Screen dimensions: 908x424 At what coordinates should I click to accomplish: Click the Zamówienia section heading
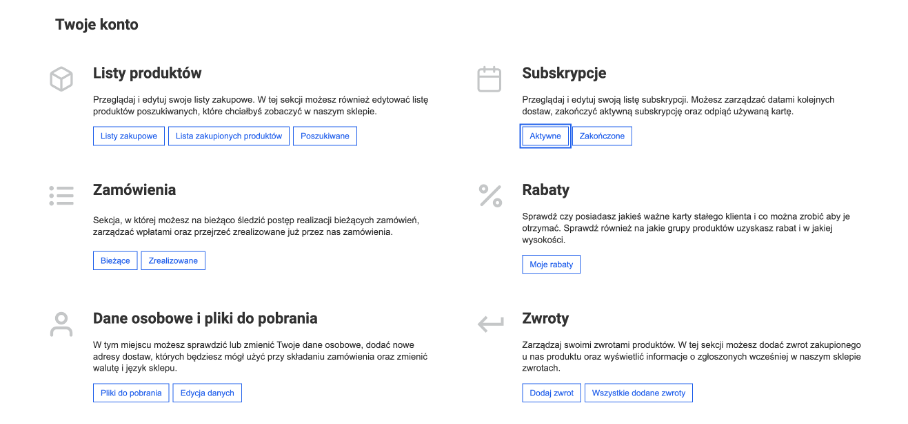click(x=134, y=190)
